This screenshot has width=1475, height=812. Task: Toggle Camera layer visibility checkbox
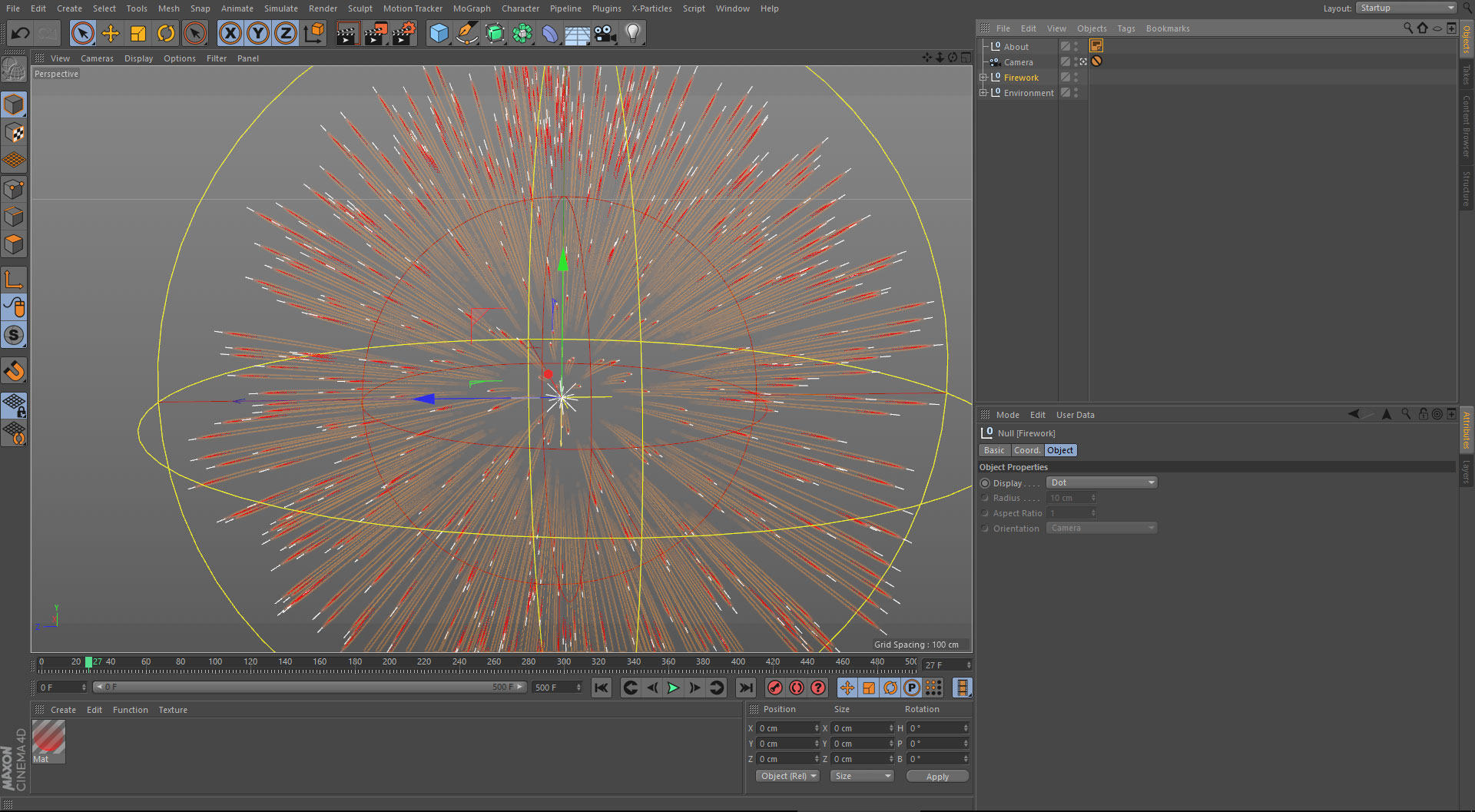(x=1066, y=61)
